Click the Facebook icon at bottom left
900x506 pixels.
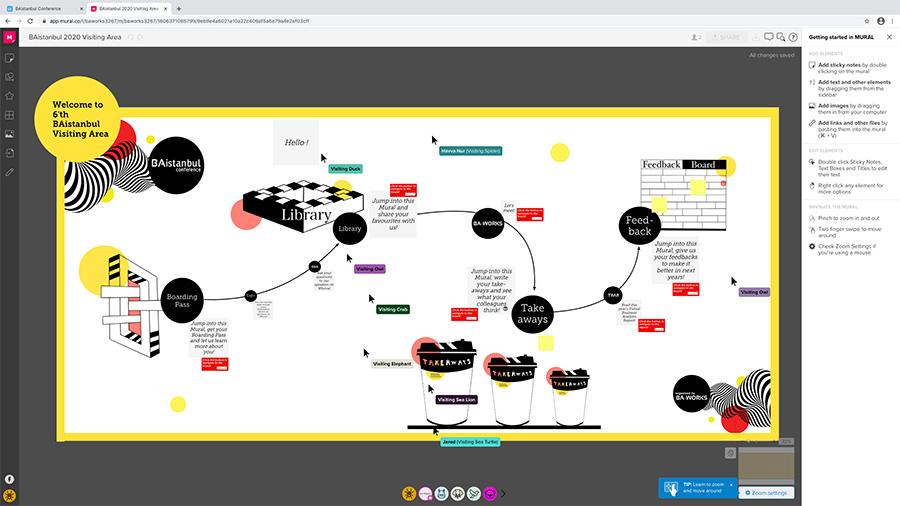[9, 479]
